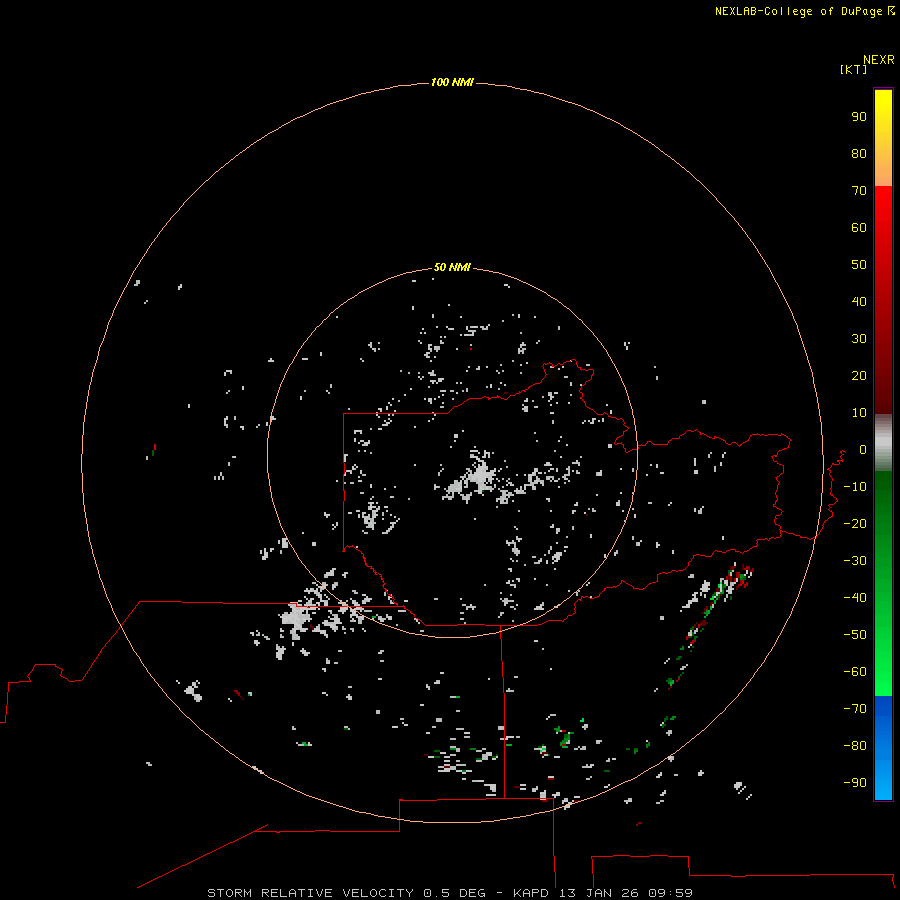
Task: Click the -10 value on the velocity scale
Action: 855,487
